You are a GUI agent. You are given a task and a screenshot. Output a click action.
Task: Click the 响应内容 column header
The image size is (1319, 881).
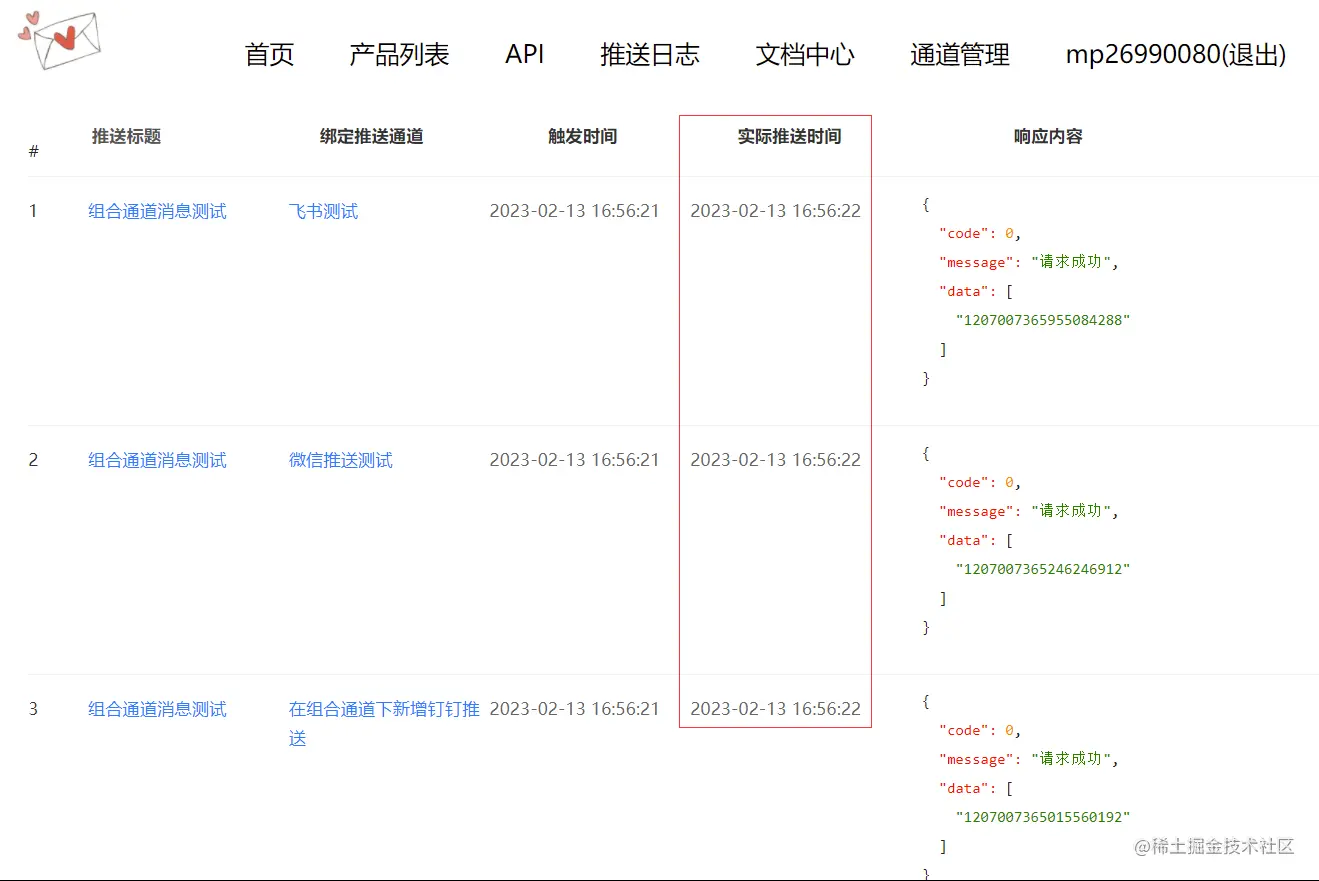coord(1047,137)
